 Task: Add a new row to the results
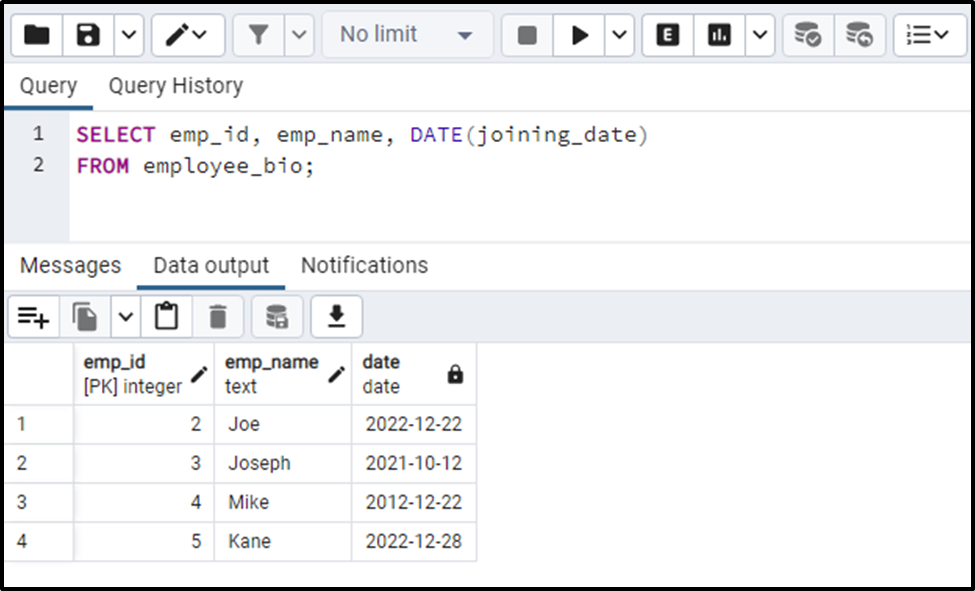[x=33, y=316]
